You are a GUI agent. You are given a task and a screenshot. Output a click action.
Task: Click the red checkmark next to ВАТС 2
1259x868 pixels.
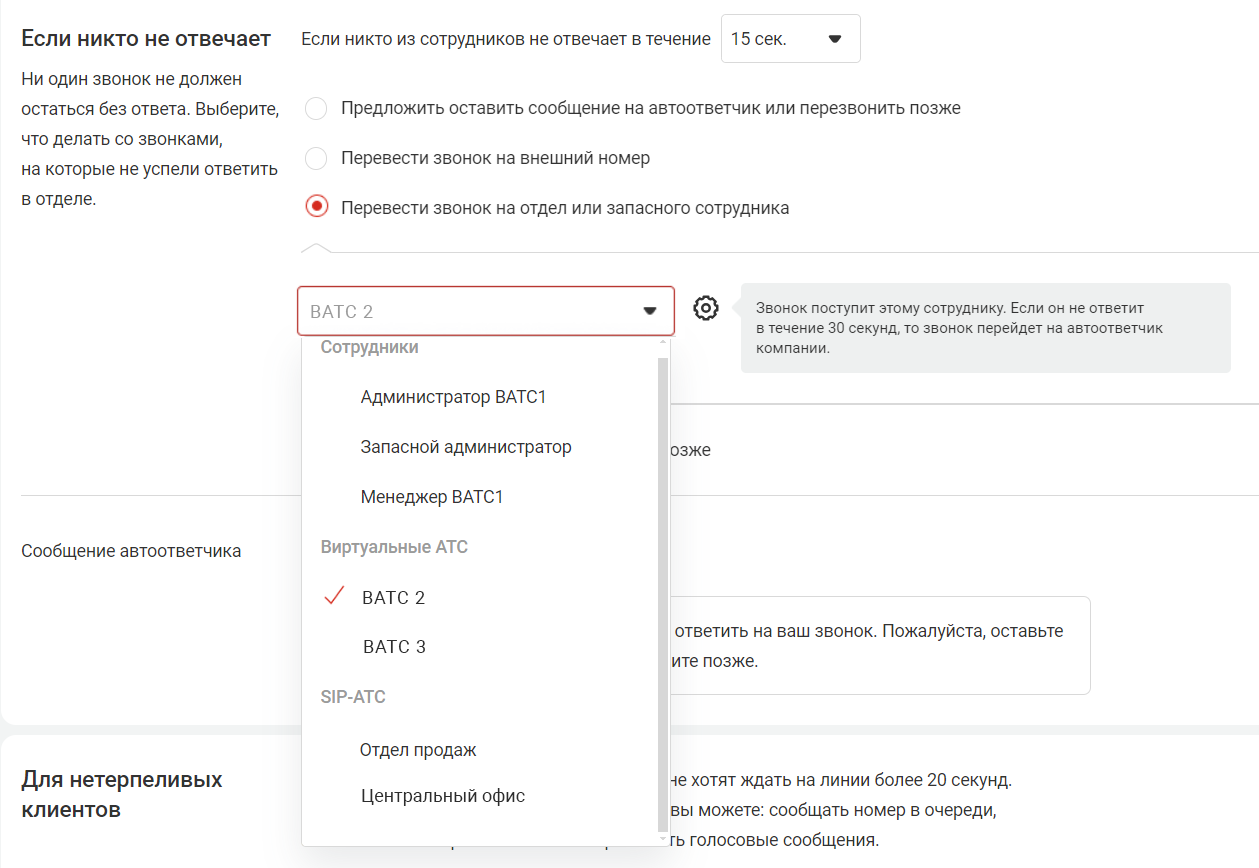click(x=334, y=597)
